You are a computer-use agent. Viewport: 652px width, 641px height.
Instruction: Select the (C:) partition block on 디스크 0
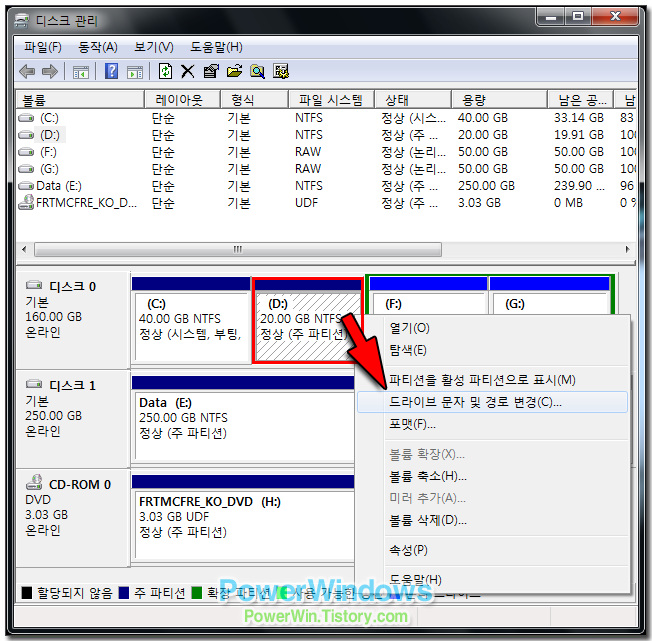[190, 325]
